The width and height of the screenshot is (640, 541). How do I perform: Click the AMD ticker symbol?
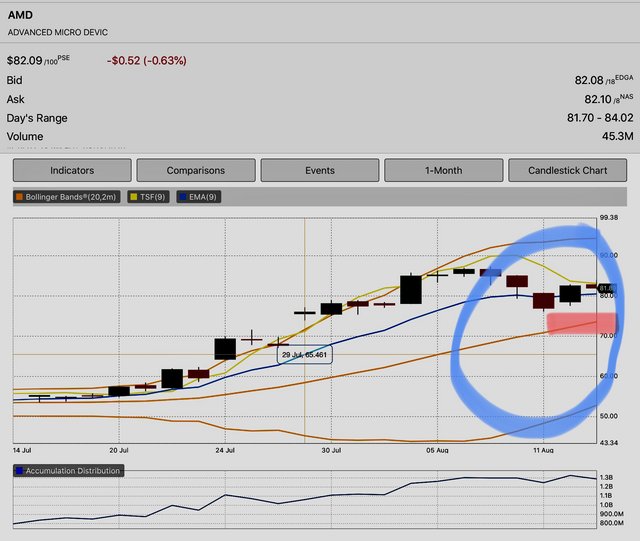20,15
